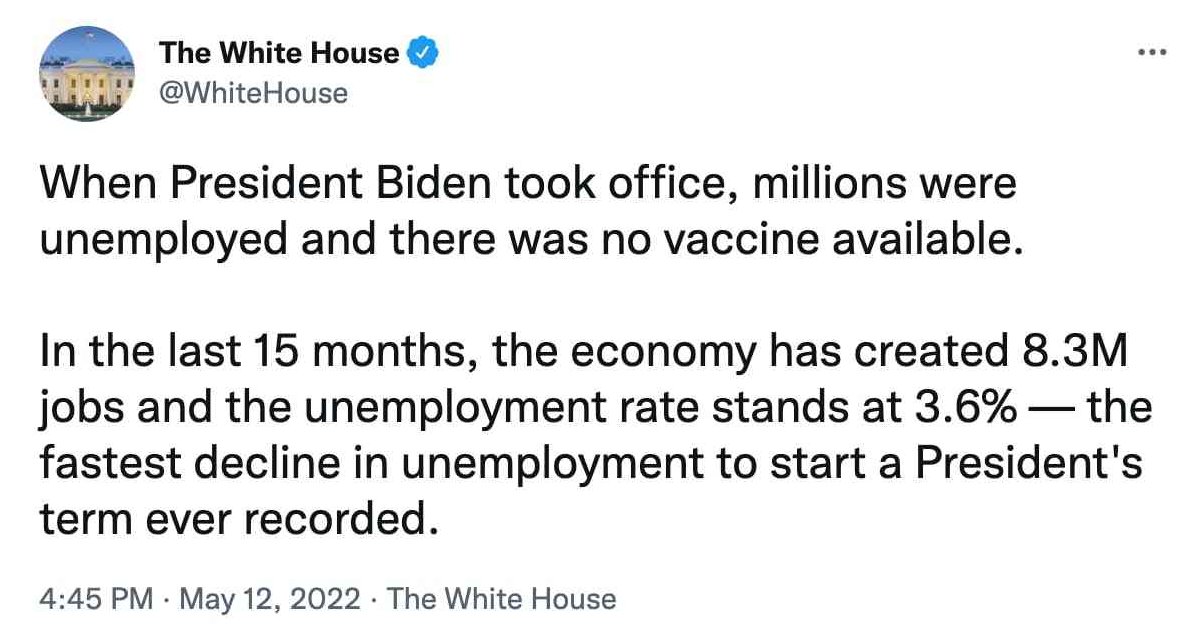Open the three-dot more options menu

[1152, 52]
